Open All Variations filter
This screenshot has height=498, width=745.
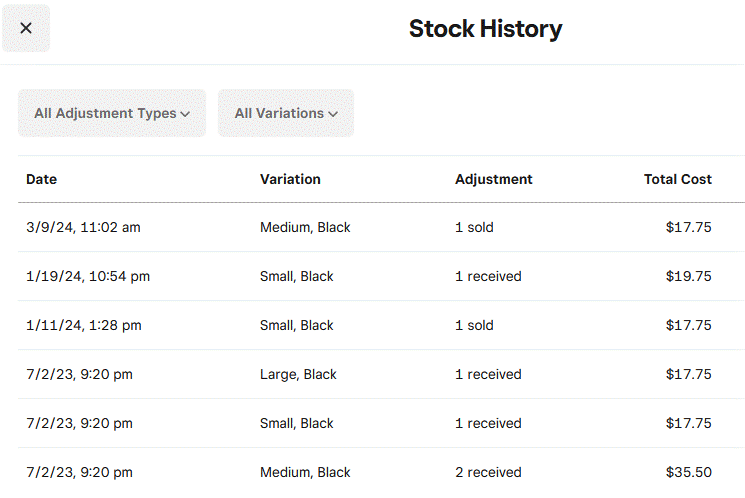tap(286, 113)
